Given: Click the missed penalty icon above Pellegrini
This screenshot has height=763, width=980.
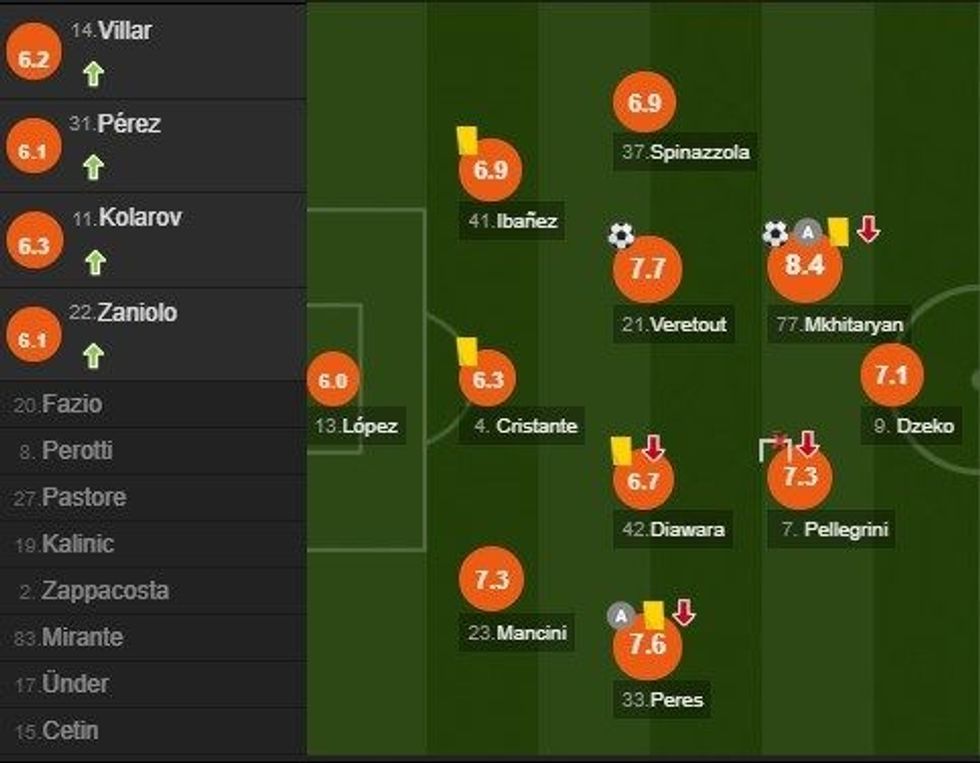Looking at the screenshot, I should (x=774, y=447).
